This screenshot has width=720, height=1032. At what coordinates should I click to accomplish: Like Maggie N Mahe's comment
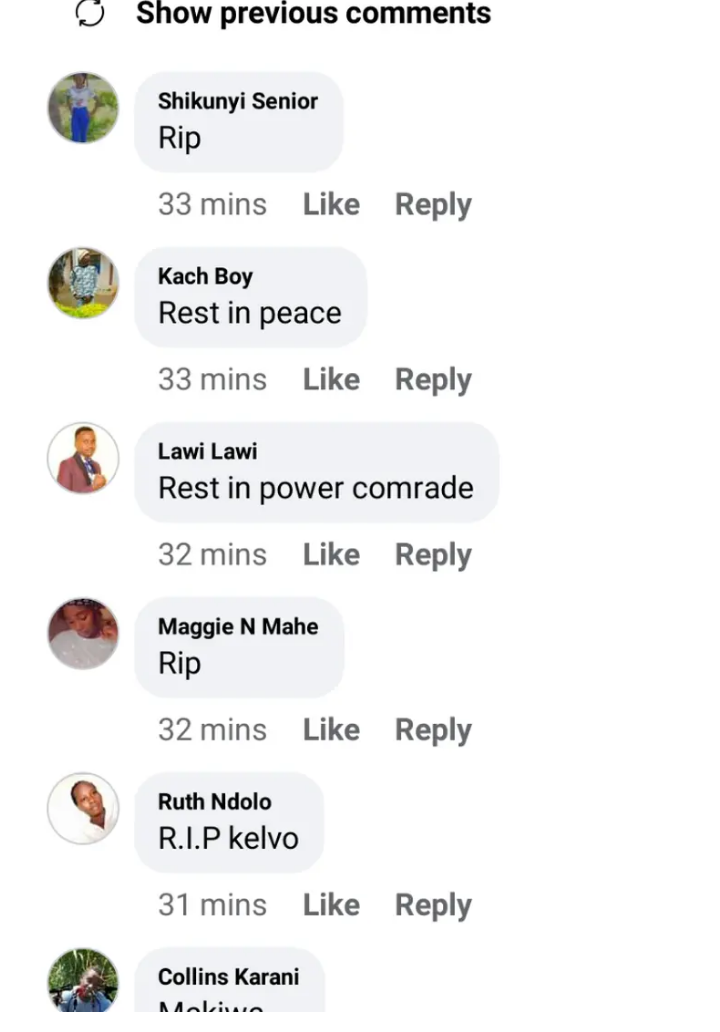click(x=331, y=729)
